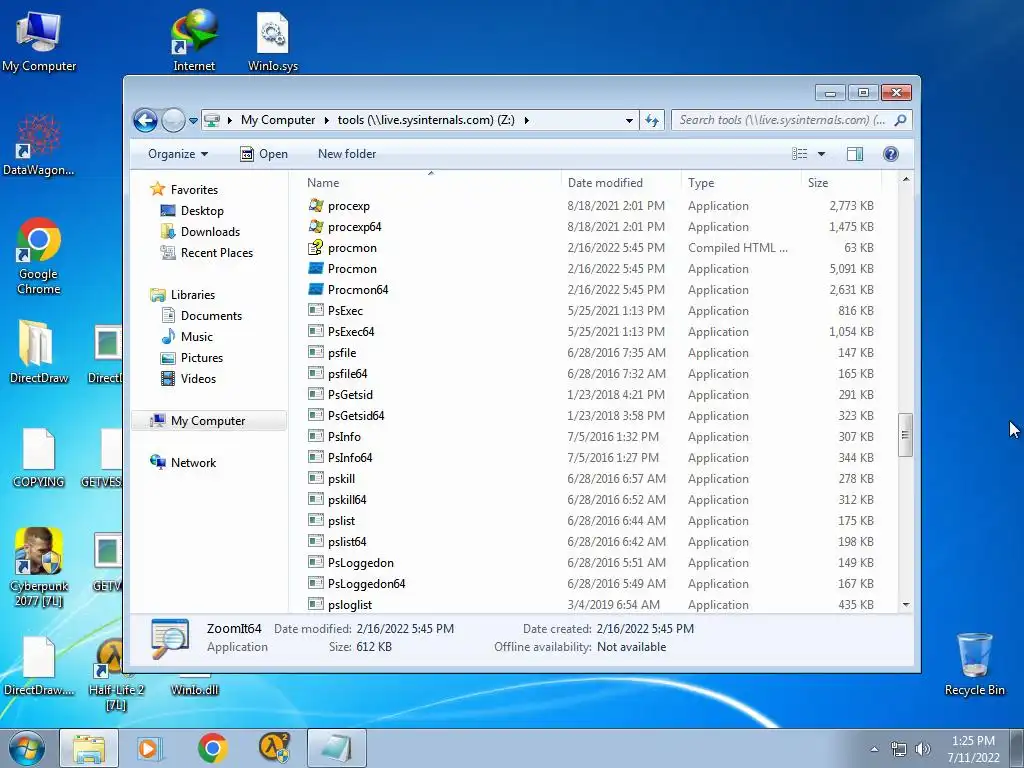Expand the My Computer breadcrumb arrow
This screenshot has width=1024, height=768.
pos(327,120)
